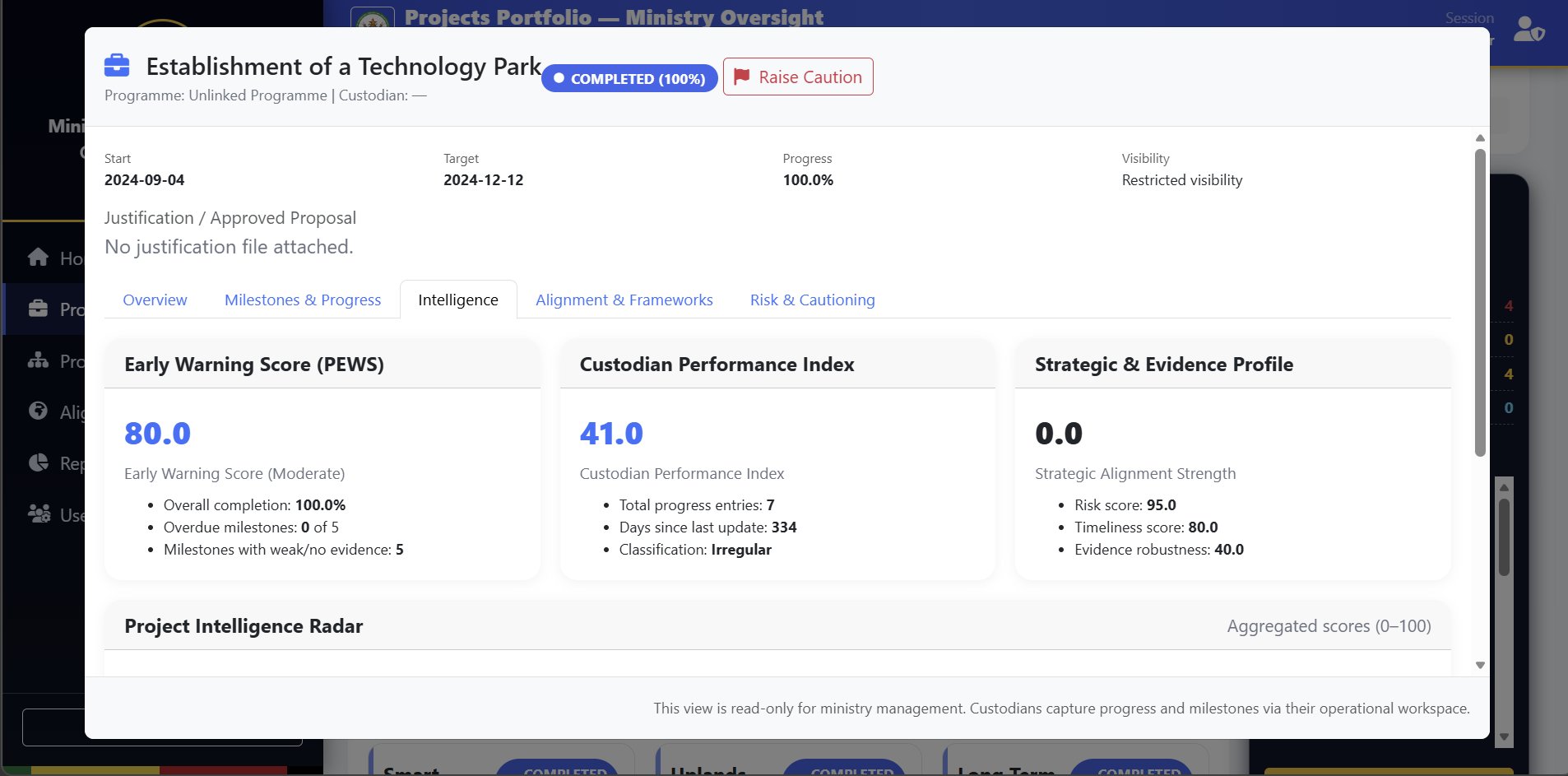Click the red flag icon in Raise Caution
1568x776 pixels.
tap(741, 75)
